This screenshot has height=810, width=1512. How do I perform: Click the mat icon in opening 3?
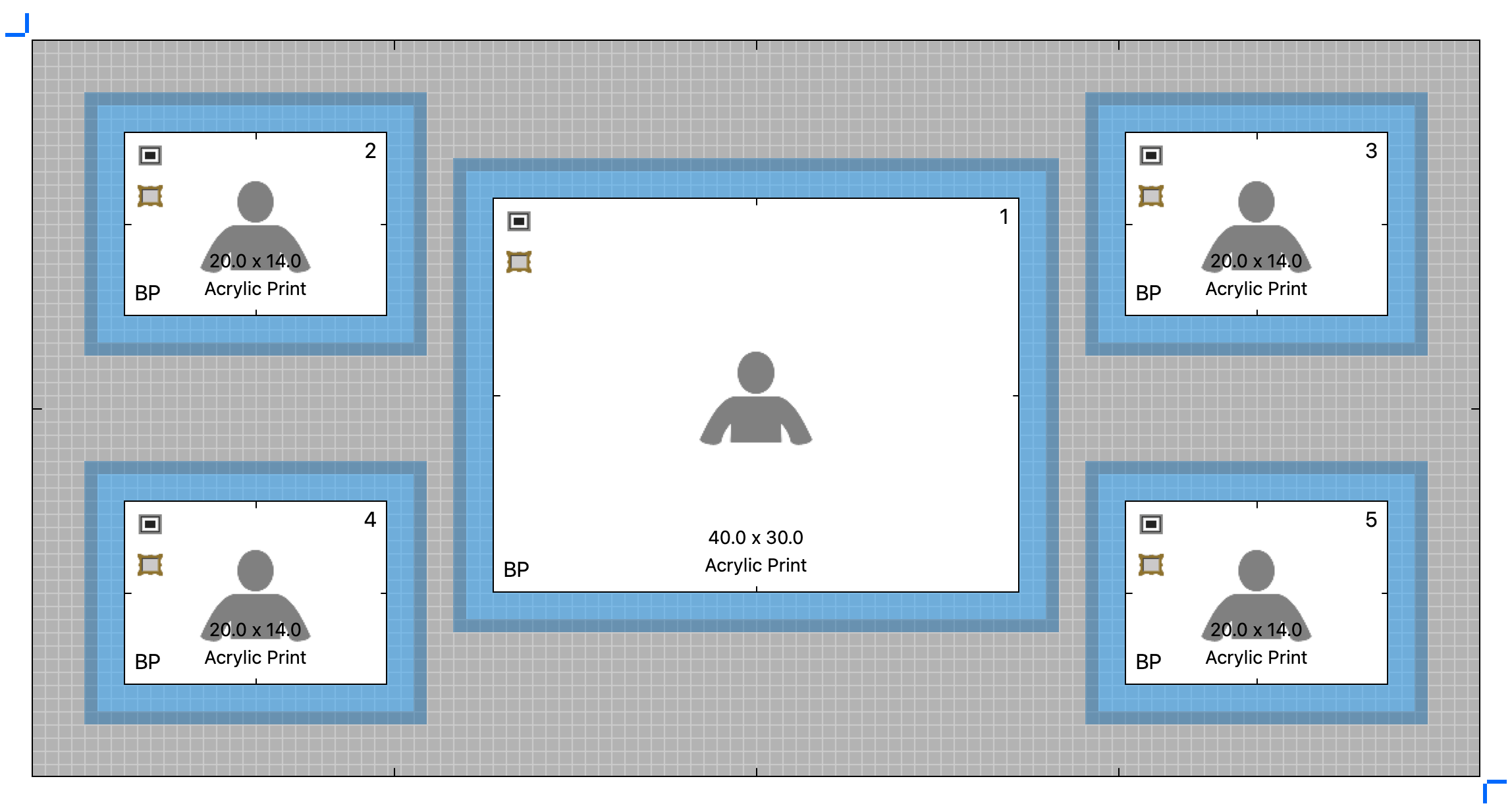(1151, 155)
